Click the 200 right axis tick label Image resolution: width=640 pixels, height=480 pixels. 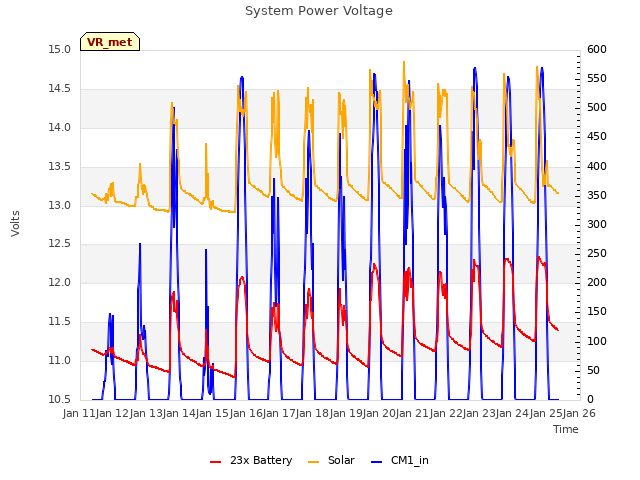597,282
